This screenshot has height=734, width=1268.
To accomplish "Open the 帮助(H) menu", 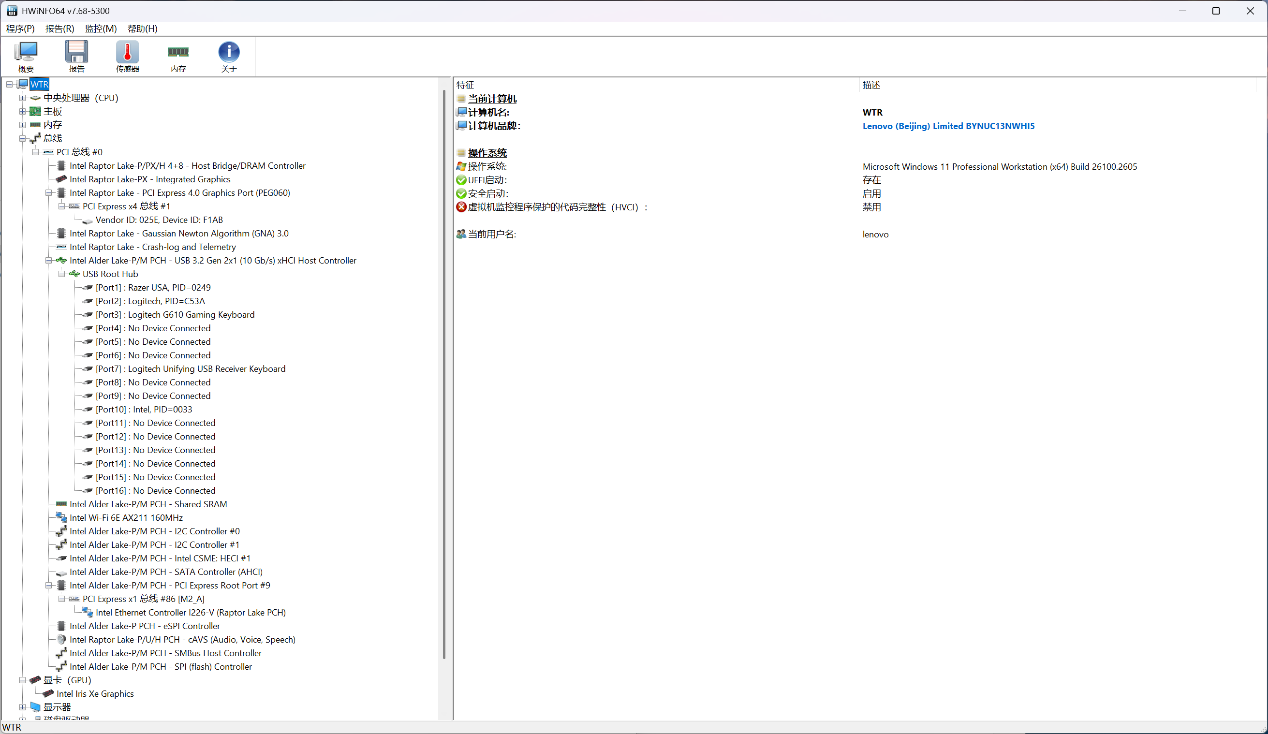I will [142, 29].
